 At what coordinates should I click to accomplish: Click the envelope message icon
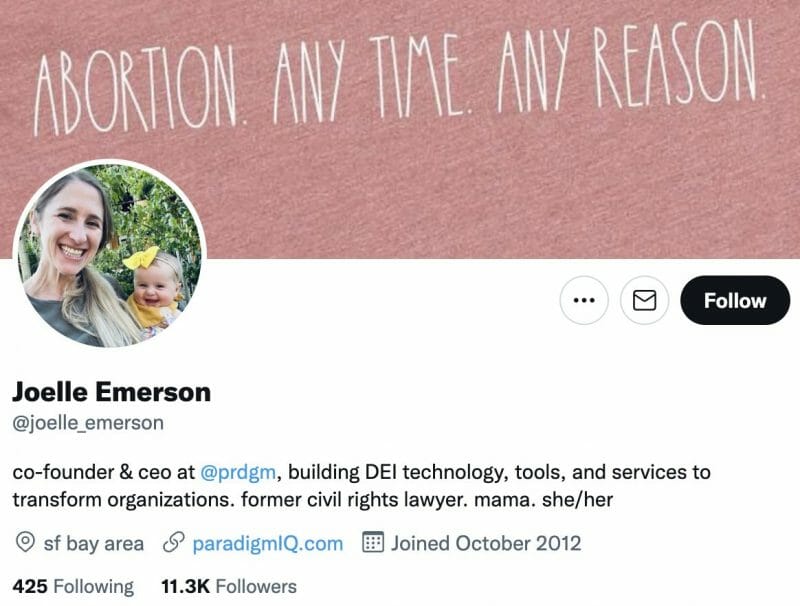[644, 300]
